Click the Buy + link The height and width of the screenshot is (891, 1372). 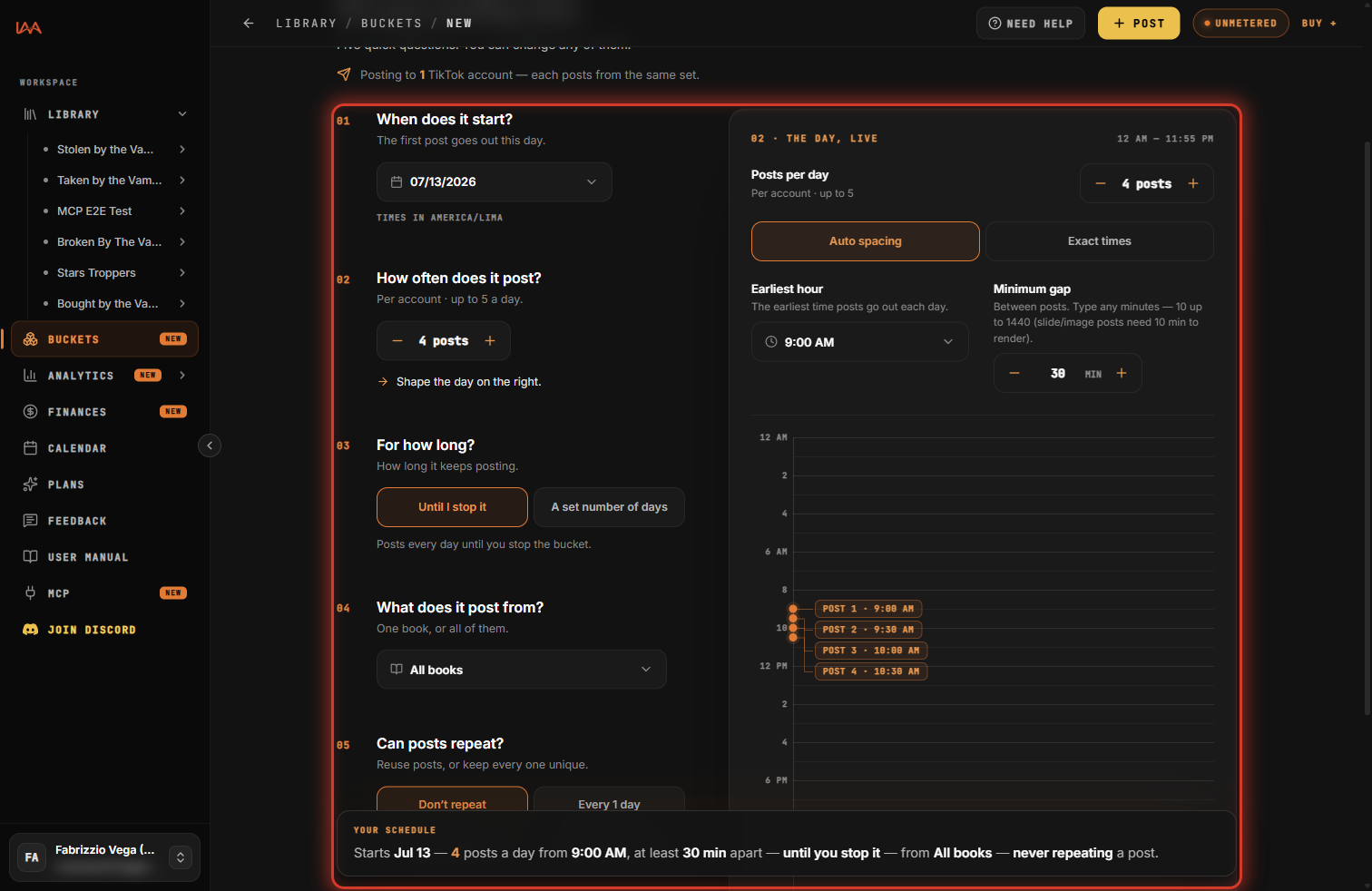[1319, 24]
